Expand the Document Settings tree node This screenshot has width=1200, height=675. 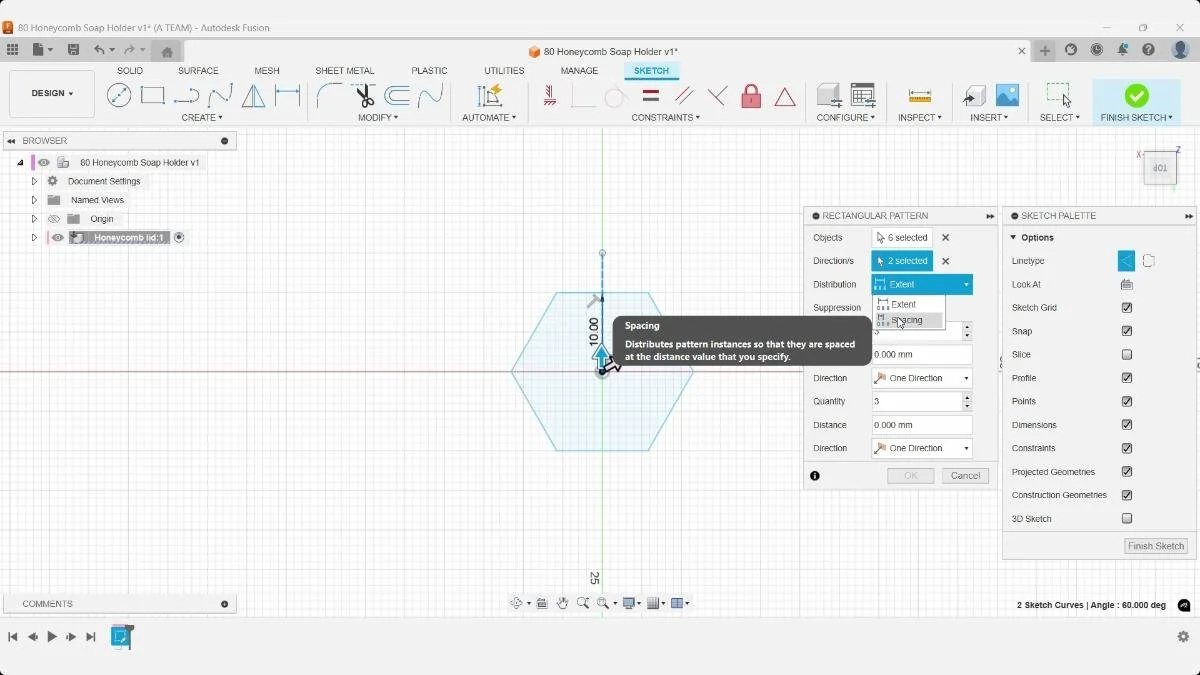(x=34, y=182)
